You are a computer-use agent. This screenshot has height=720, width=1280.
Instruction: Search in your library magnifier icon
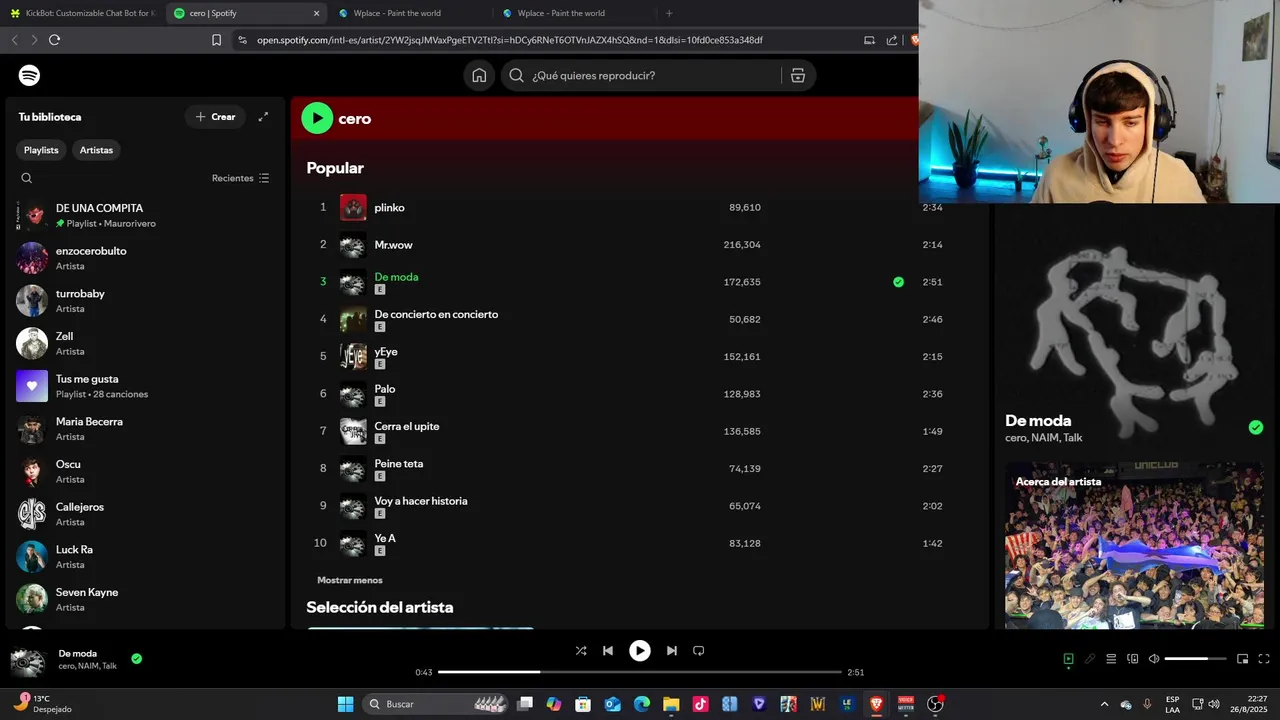click(x=27, y=178)
